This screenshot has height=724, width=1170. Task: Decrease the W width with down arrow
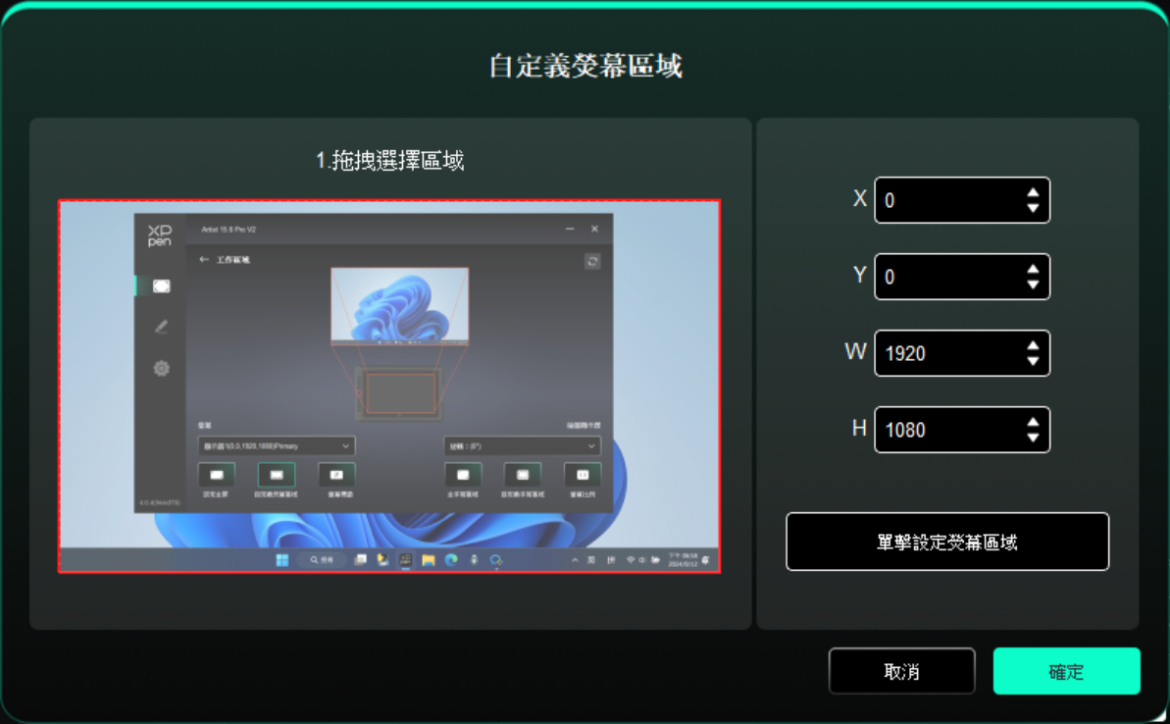(1032, 362)
